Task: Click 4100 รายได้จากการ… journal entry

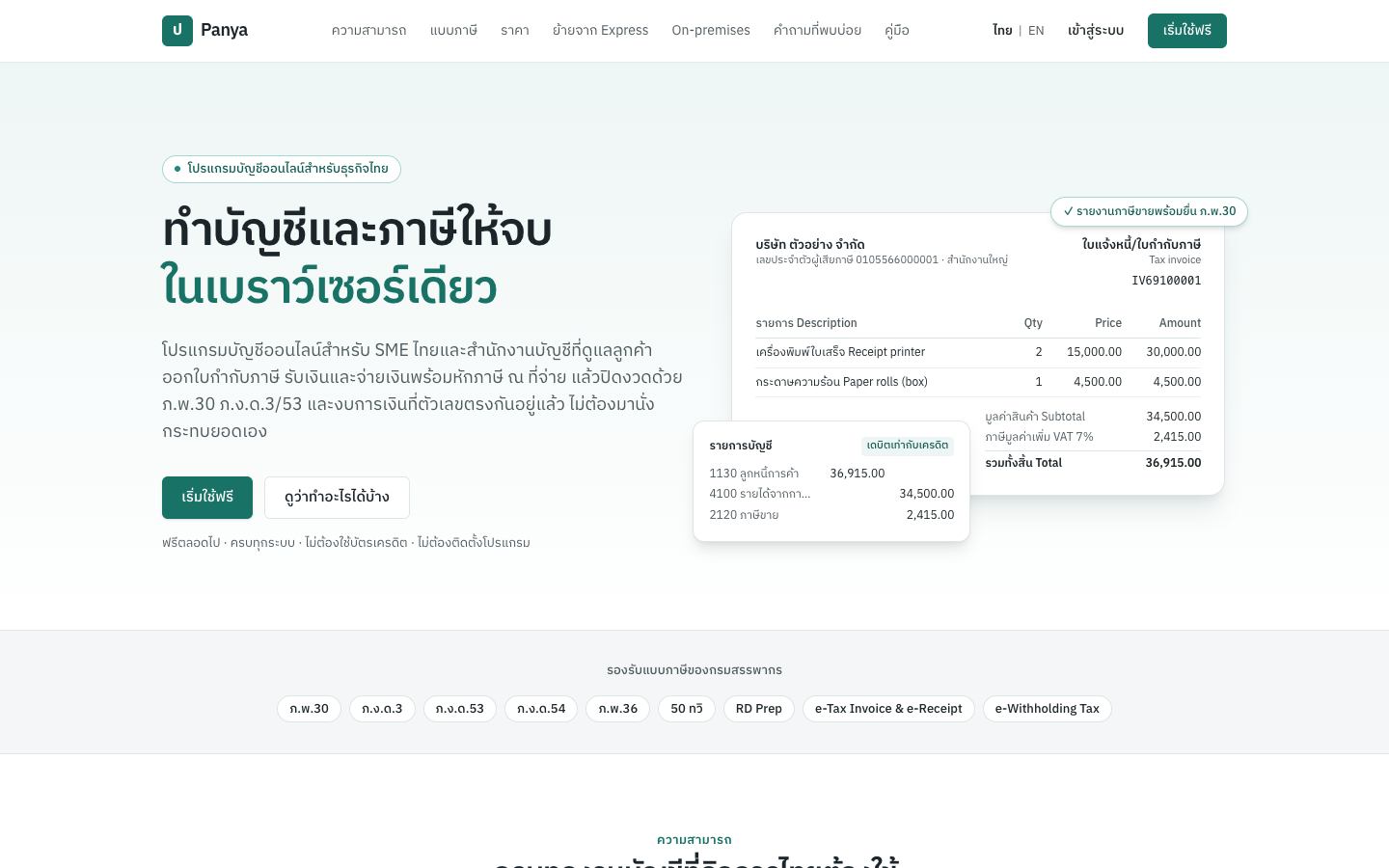Action: coord(831,494)
